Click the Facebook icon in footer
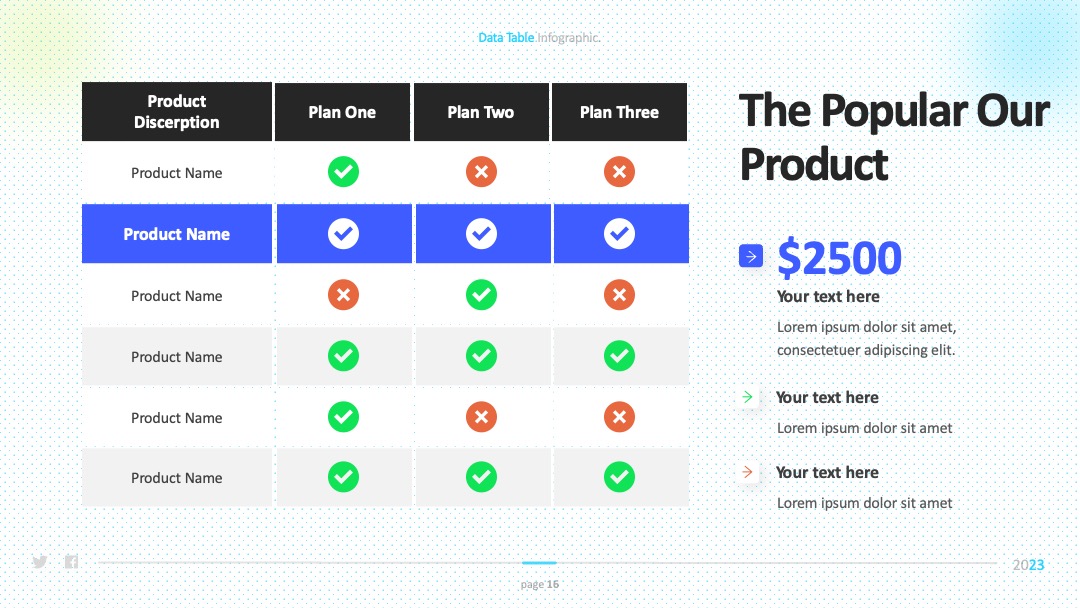Screen dimensions: 1080x608 (x=71, y=562)
